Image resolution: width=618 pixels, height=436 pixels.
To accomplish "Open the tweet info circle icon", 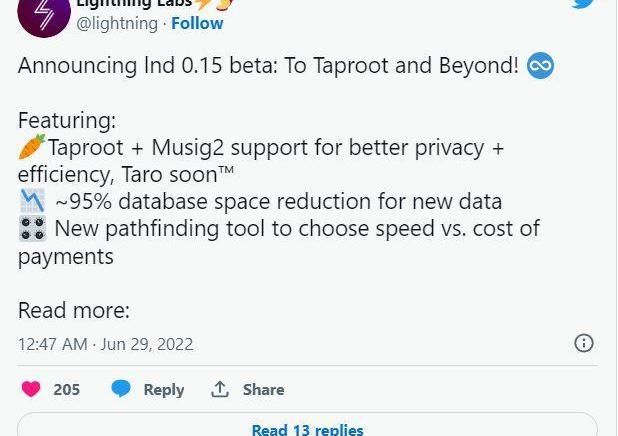I will click(x=584, y=343).
